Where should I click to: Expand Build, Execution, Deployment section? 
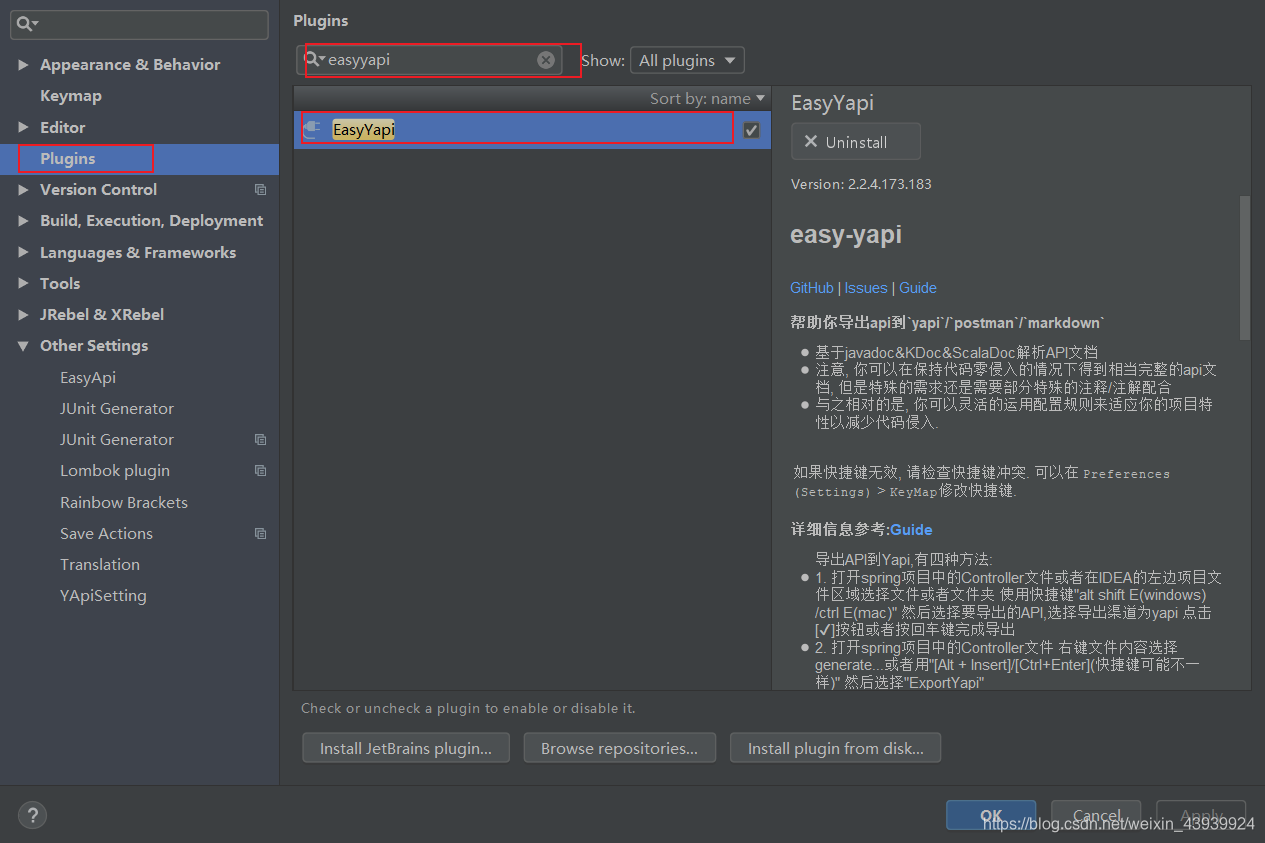pyautogui.click(x=23, y=221)
